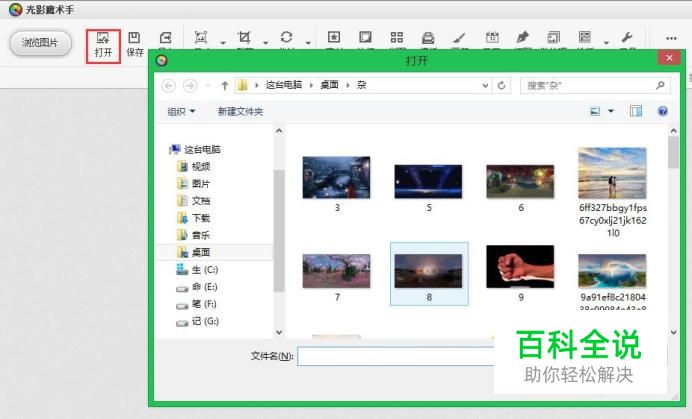Click 这台电脑 in the address breadcrumb
Image resolution: width=692 pixels, height=419 pixels.
tap(284, 85)
